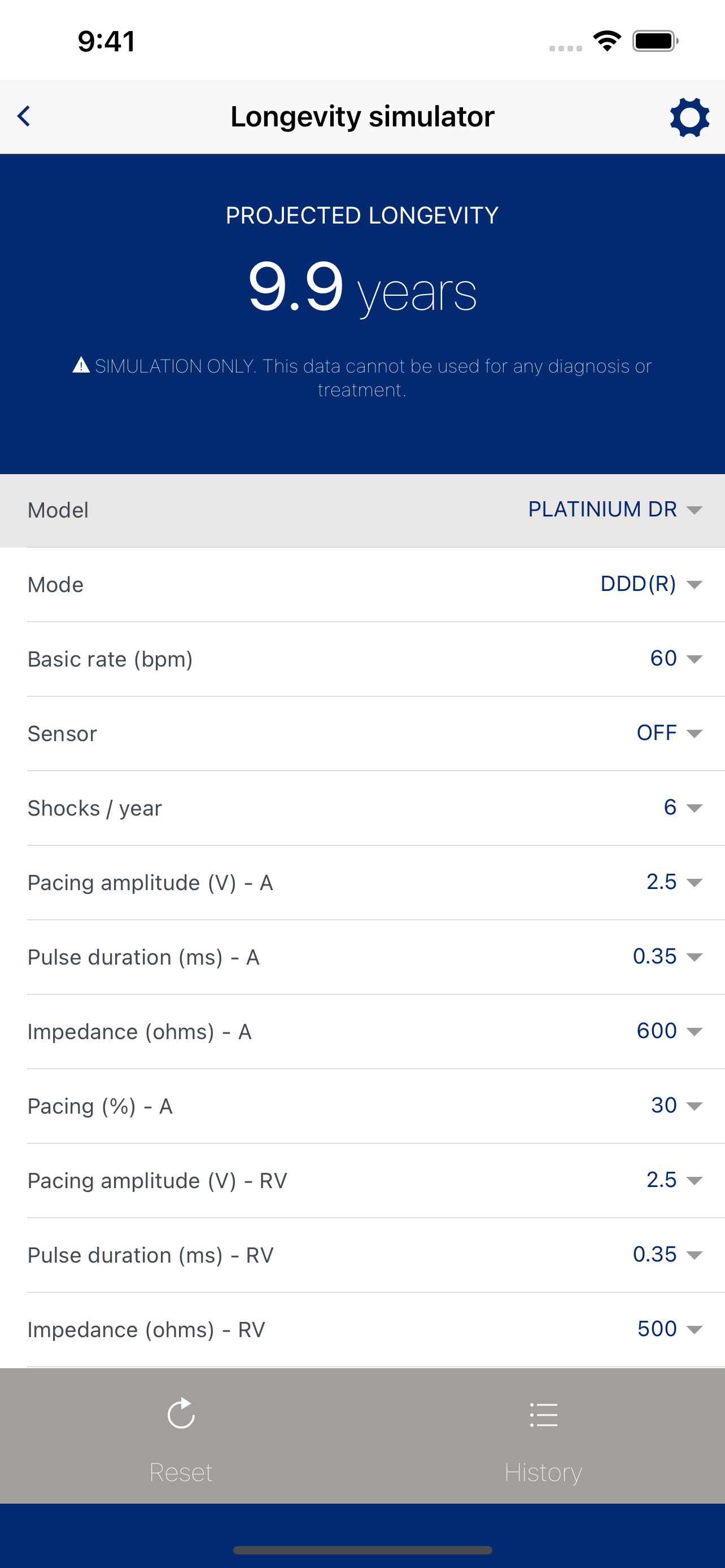This screenshot has width=725, height=1568.
Task: Tap the circular Reset arrow icon
Action: click(181, 1413)
